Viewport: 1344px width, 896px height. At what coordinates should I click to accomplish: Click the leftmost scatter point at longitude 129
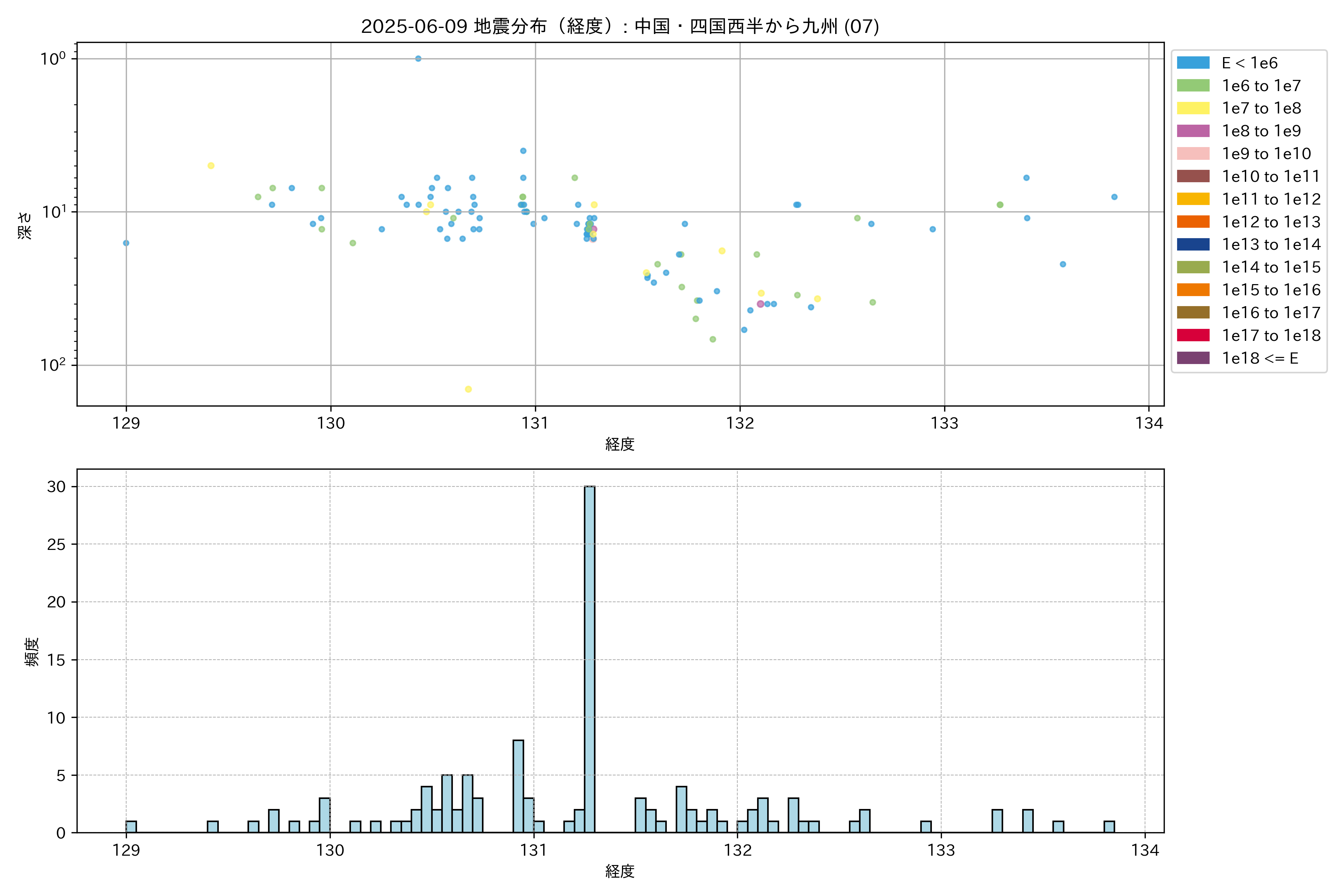[126, 243]
